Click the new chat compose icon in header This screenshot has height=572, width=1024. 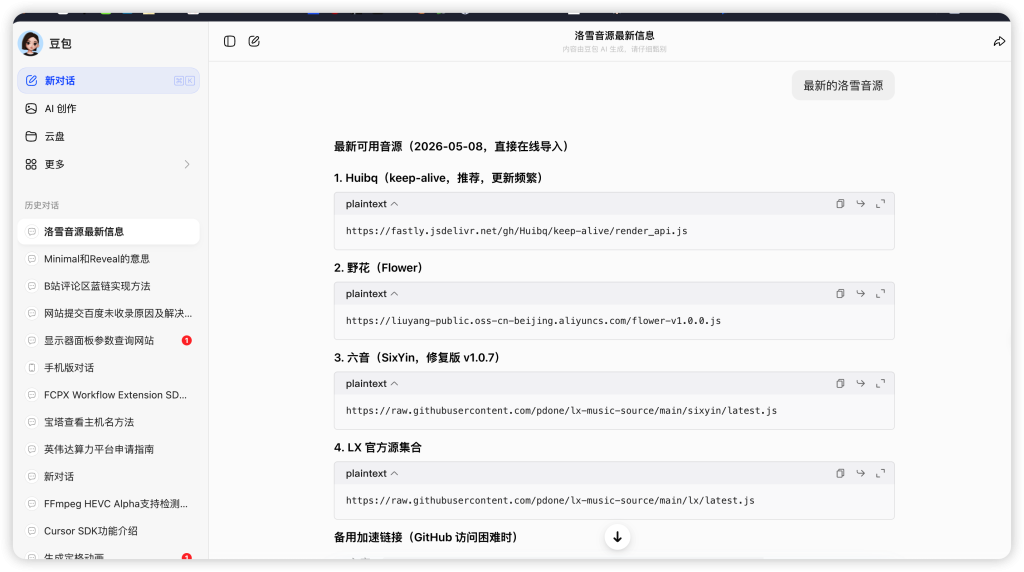coord(254,41)
